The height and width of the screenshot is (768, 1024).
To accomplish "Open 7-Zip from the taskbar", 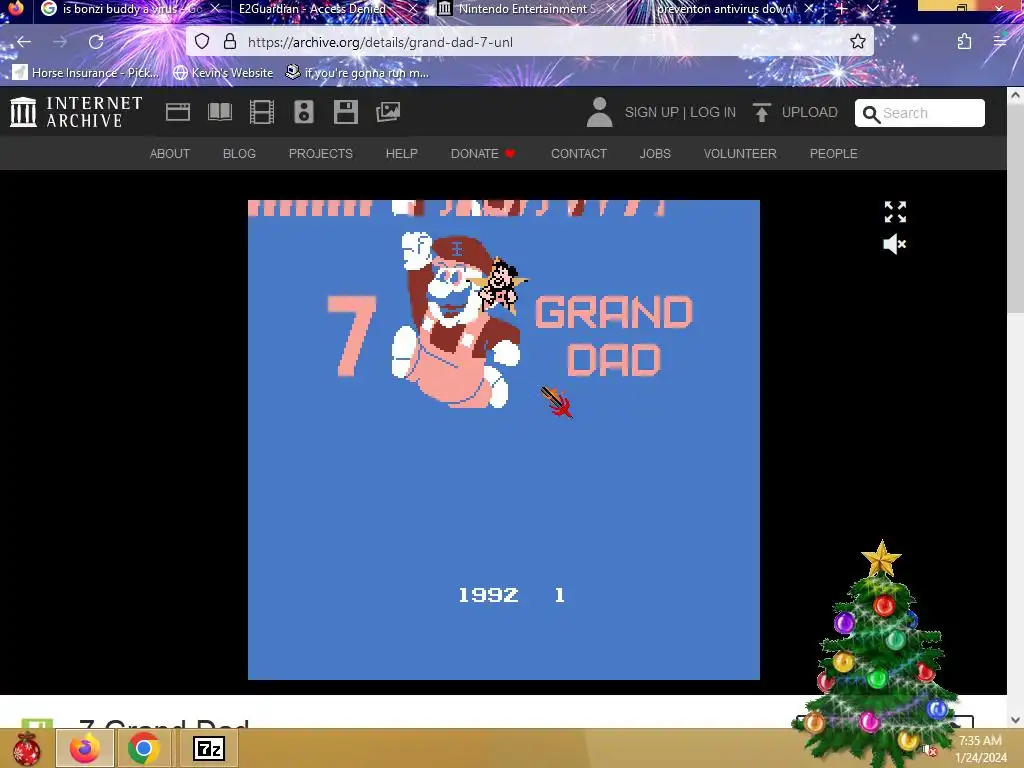I will coord(208,748).
